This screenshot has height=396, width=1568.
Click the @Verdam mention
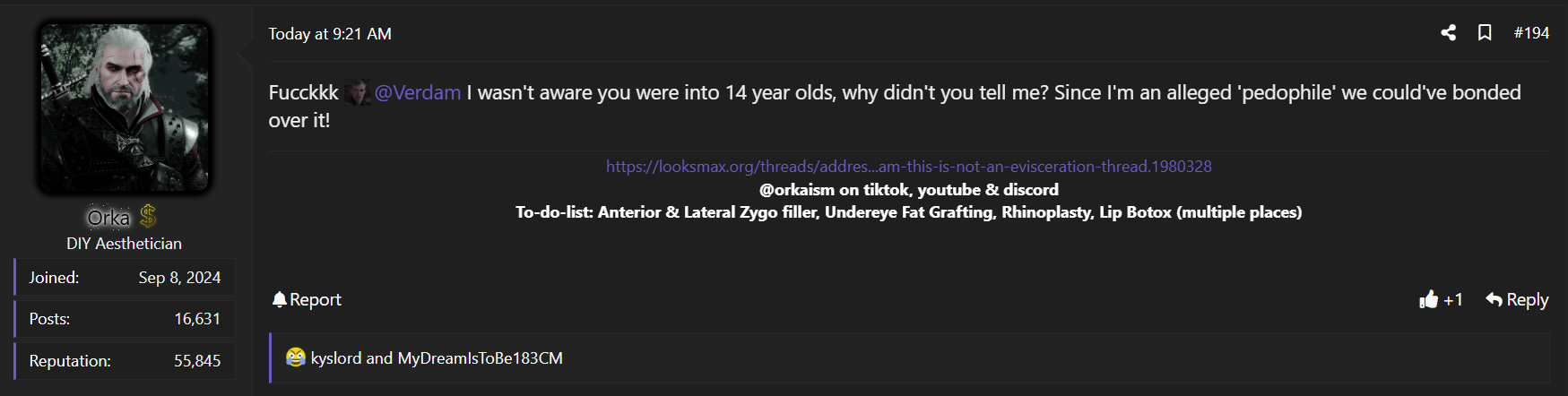coord(418,92)
